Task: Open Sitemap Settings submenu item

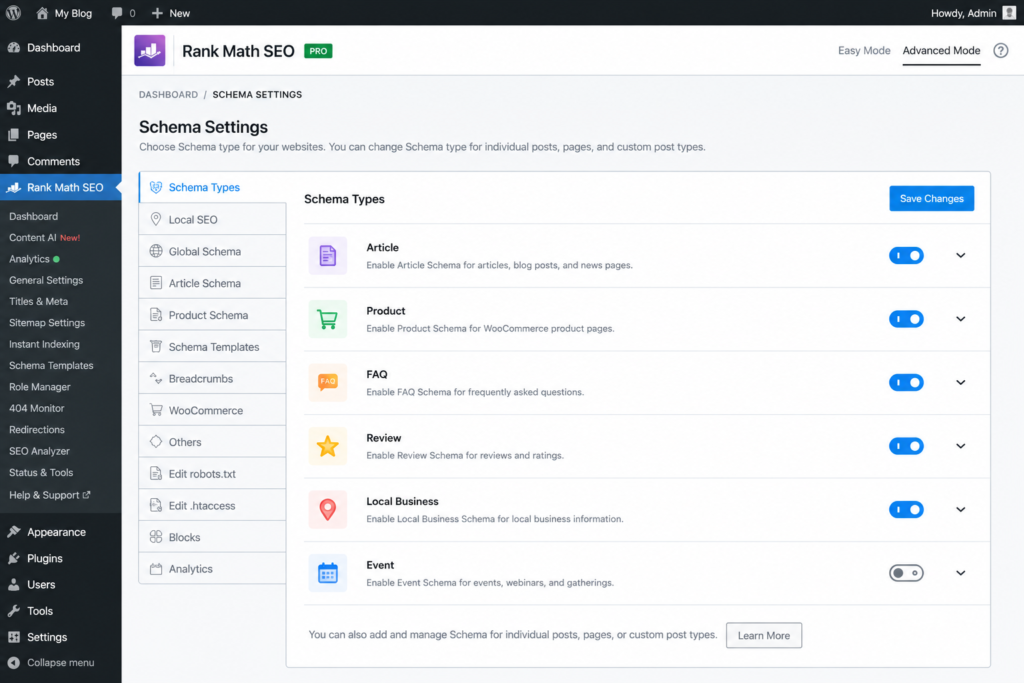Action: pos(47,323)
